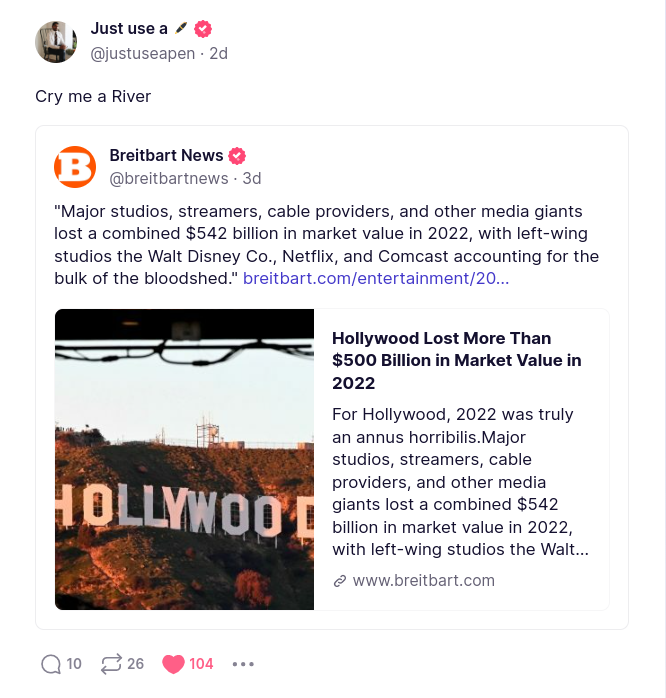Screen dimensions: 666x698
Task: Open the Just use a profile picture
Action: point(56,41)
